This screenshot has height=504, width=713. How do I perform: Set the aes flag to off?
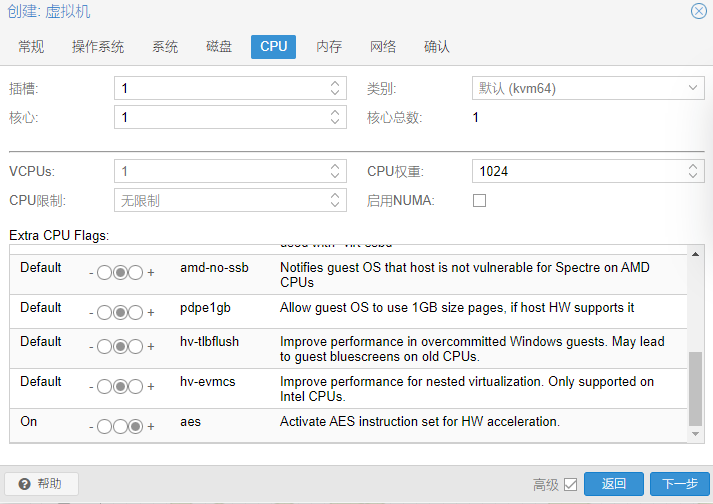coord(105,426)
